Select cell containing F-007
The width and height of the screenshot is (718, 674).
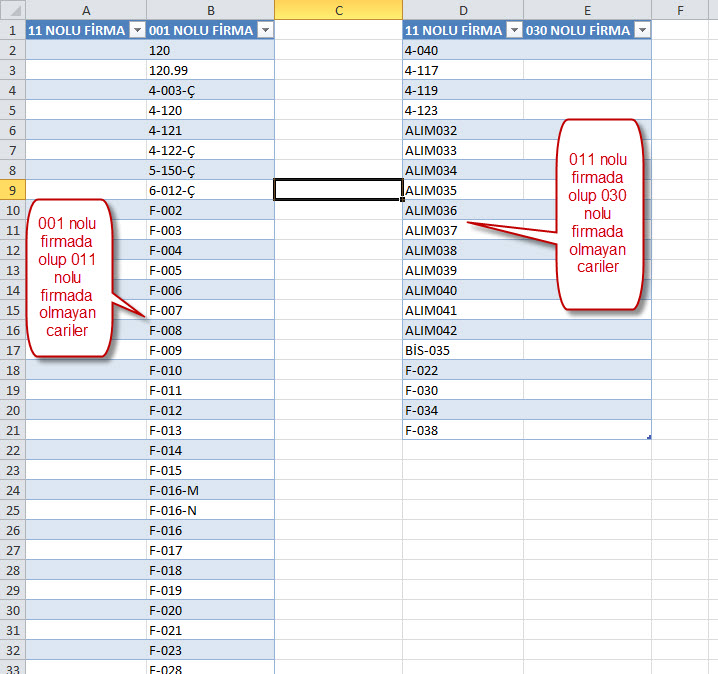211,310
